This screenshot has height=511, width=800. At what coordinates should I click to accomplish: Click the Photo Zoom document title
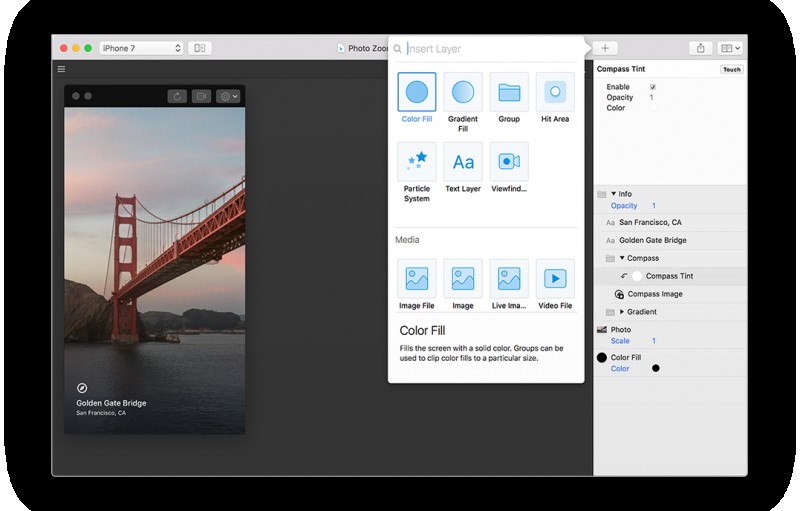pos(367,48)
